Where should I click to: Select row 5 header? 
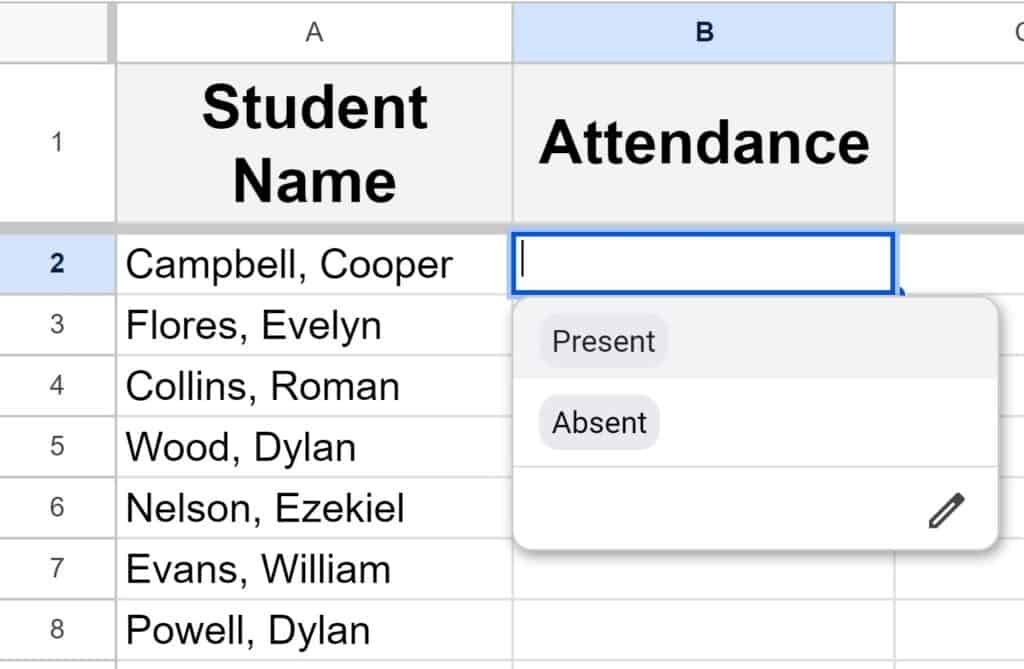click(57, 446)
